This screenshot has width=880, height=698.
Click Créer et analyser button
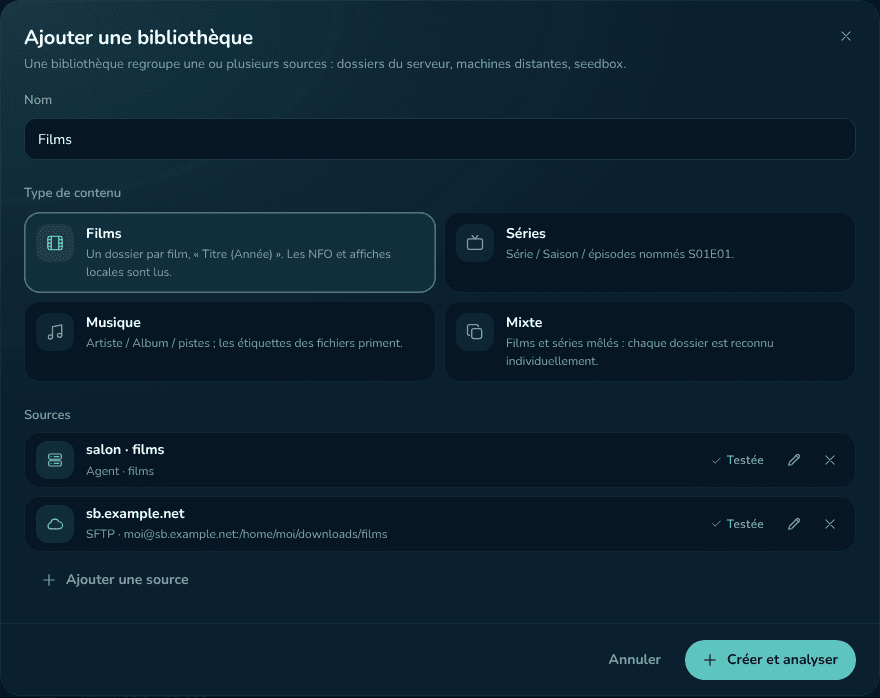click(x=770, y=660)
